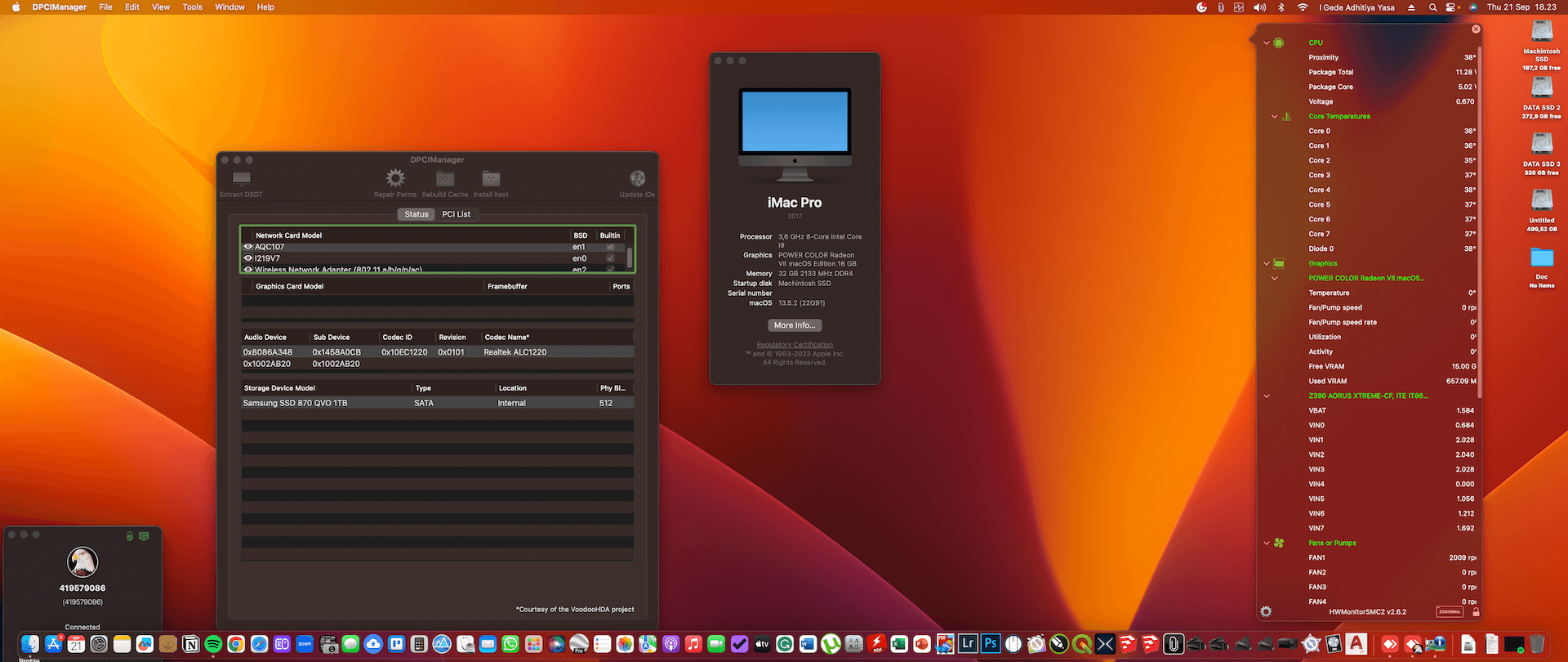The height and width of the screenshot is (662, 1568).
Task: Click the iMac Pro image thumbnail
Action: pyautogui.click(x=795, y=134)
